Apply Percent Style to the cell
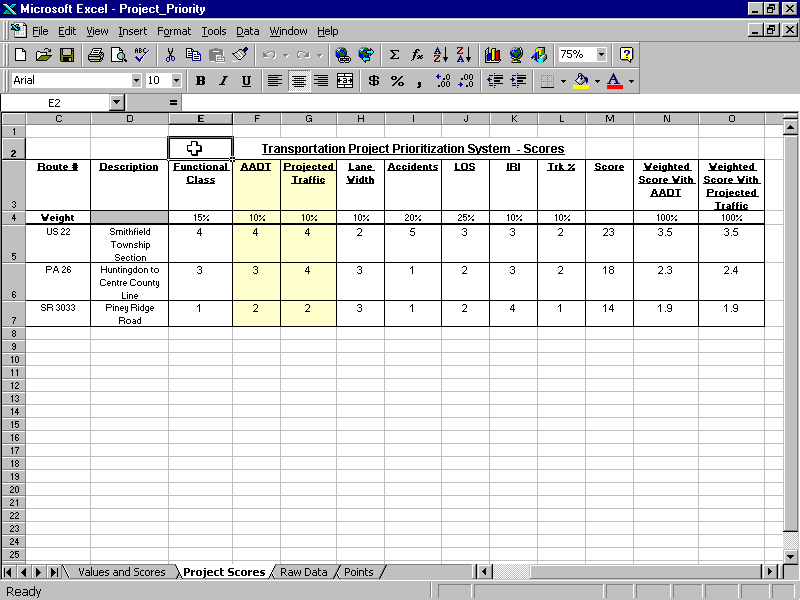800x600 pixels. coord(396,81)
